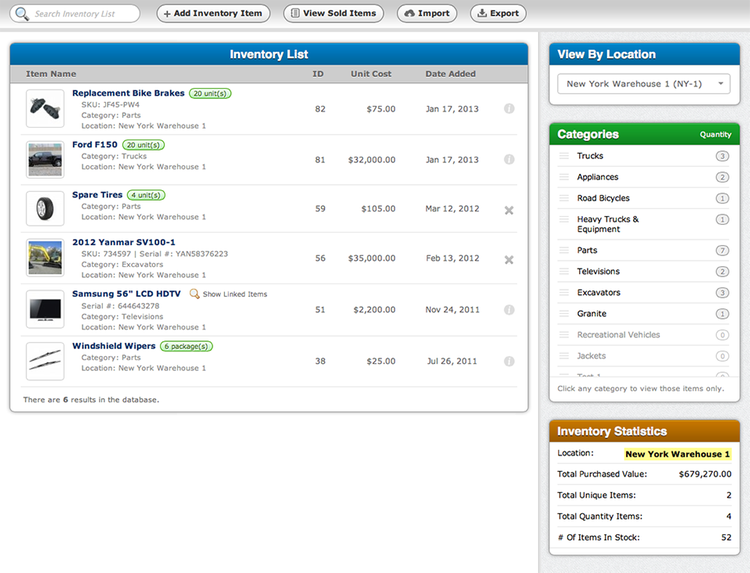The image size is (750, 573).
Task: Open View Sold Items
Action: tap(333, 13)
